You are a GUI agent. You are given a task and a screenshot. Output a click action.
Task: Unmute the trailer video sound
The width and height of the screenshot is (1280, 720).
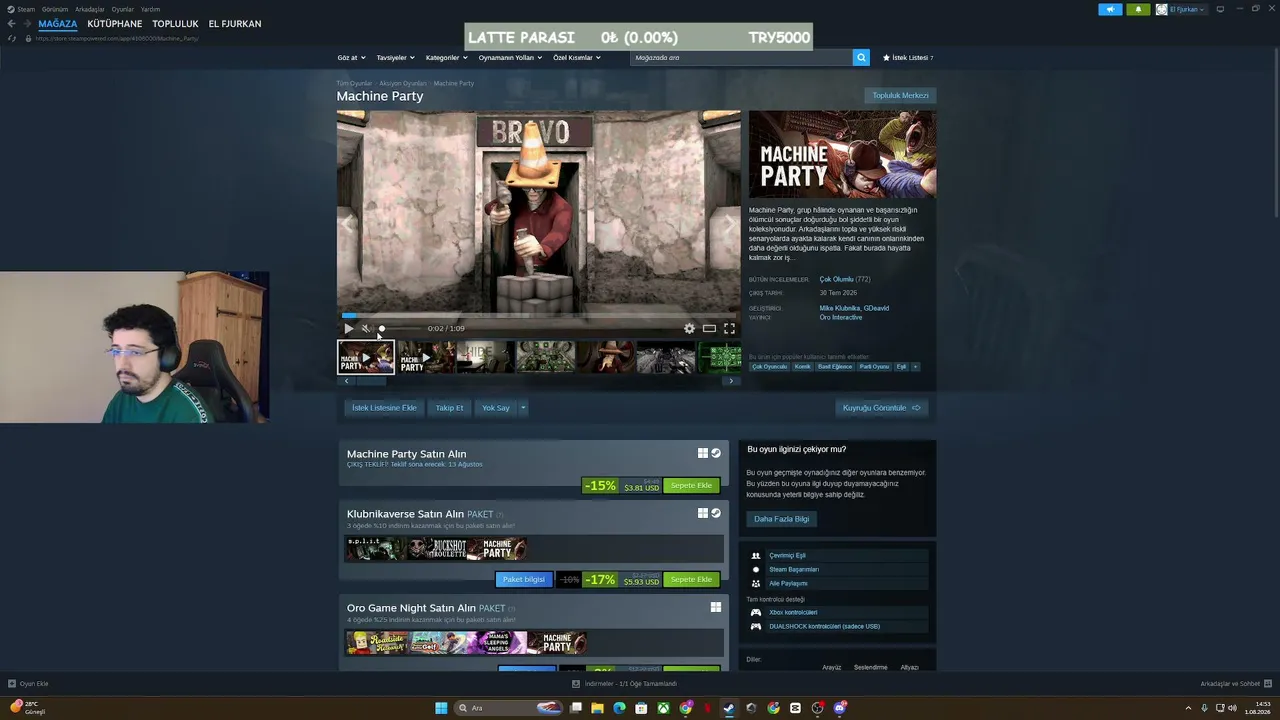point(366,328)
